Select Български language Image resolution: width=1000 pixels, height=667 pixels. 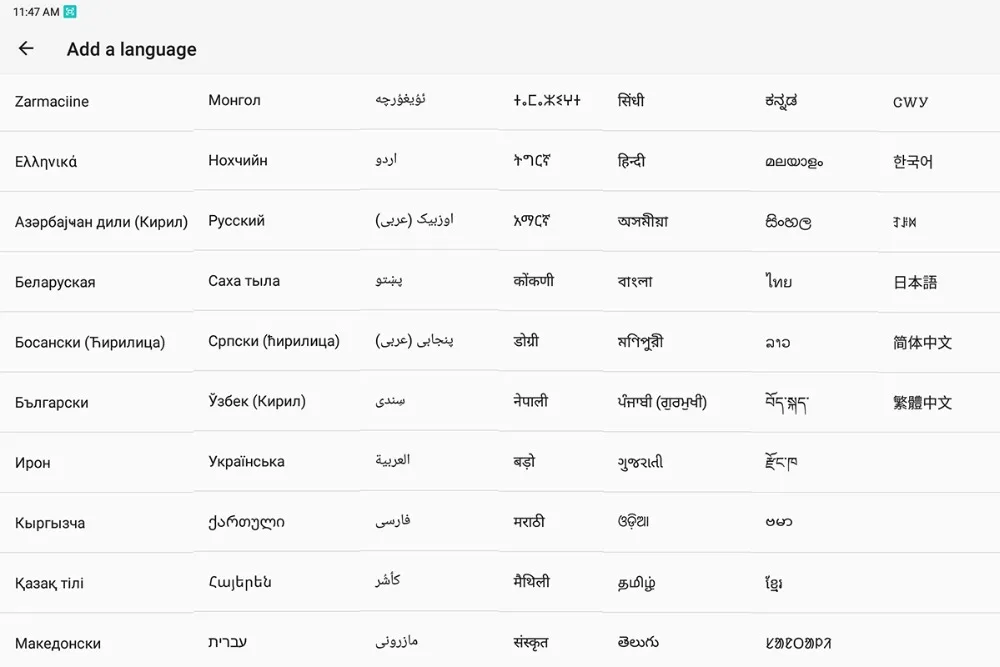pyautogui.click(x=52, y=403)
